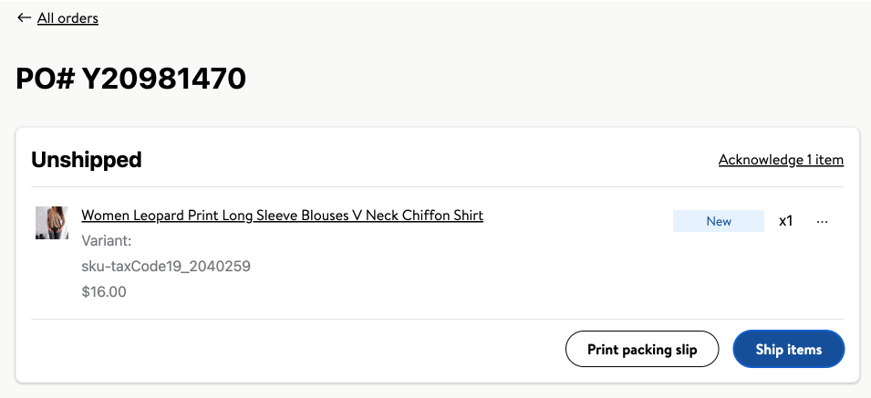Select the PO# Y20981470 heading
Viewport: 871px width, 398px height.
point(131,78)
